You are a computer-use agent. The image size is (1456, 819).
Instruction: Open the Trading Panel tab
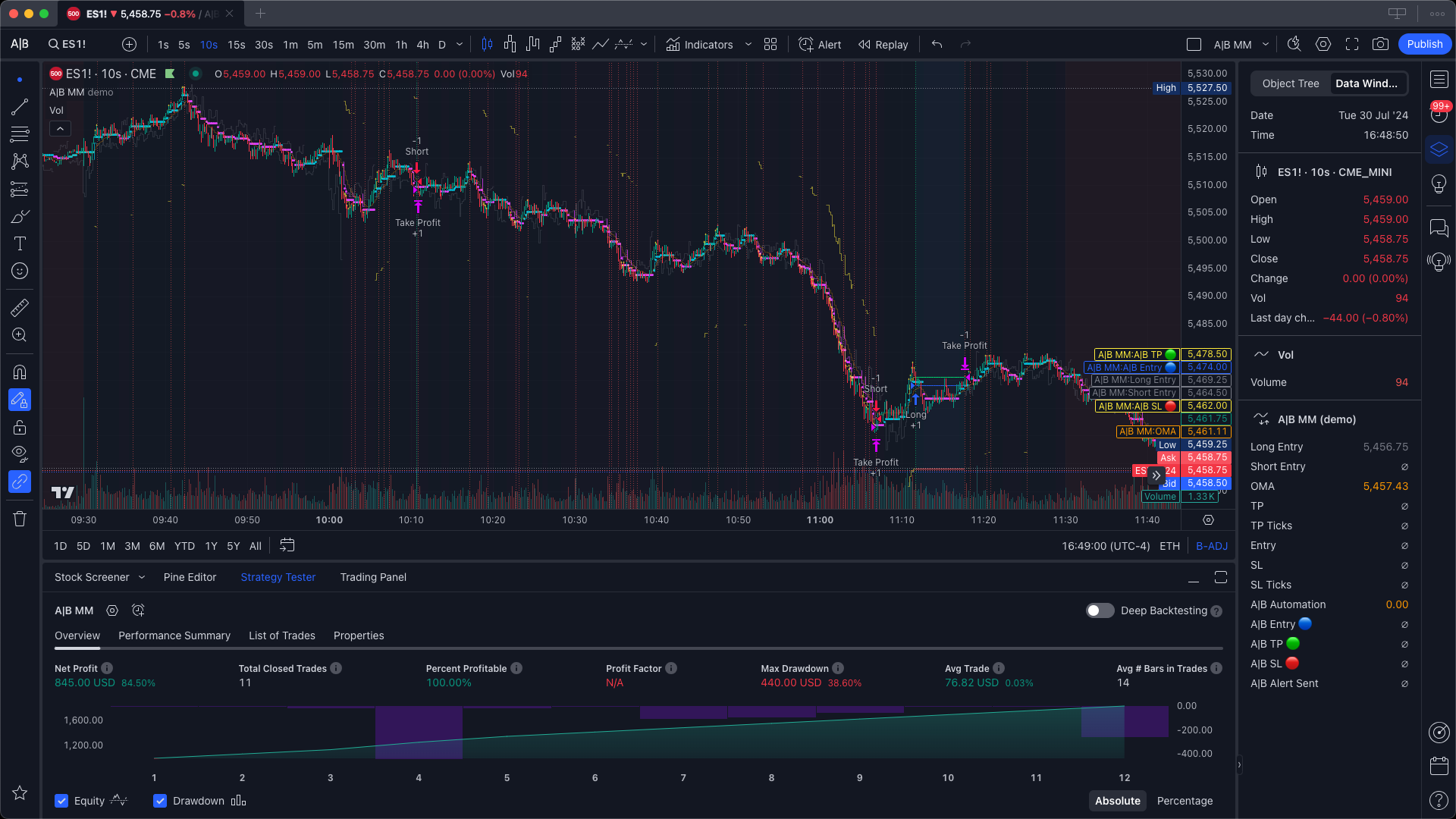(x=373, y=577)
